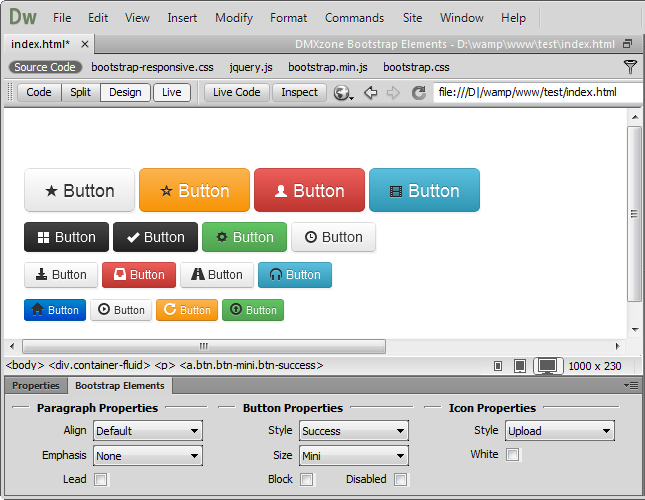
Task: Click the desktop size monitor icon
Action: click(x=548, y=366)
